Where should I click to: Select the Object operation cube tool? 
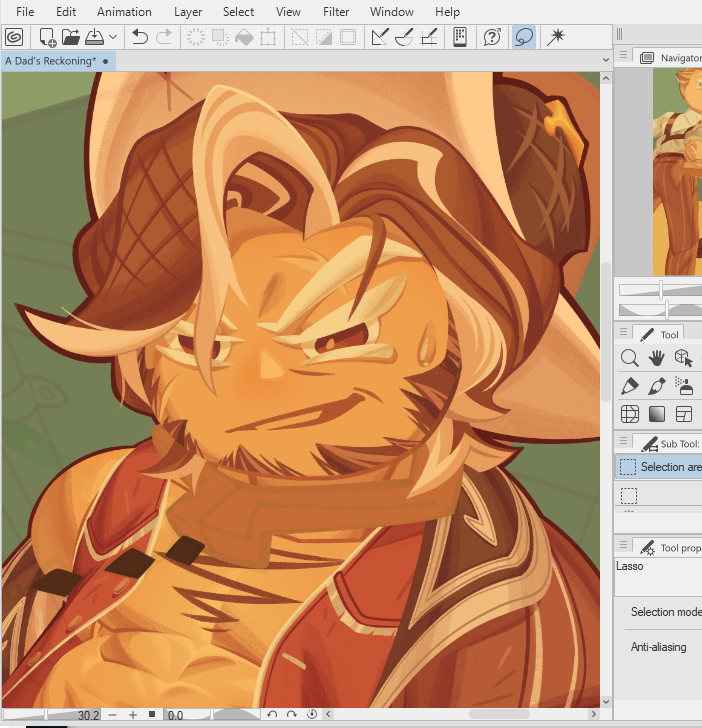(x=683, y=358)
